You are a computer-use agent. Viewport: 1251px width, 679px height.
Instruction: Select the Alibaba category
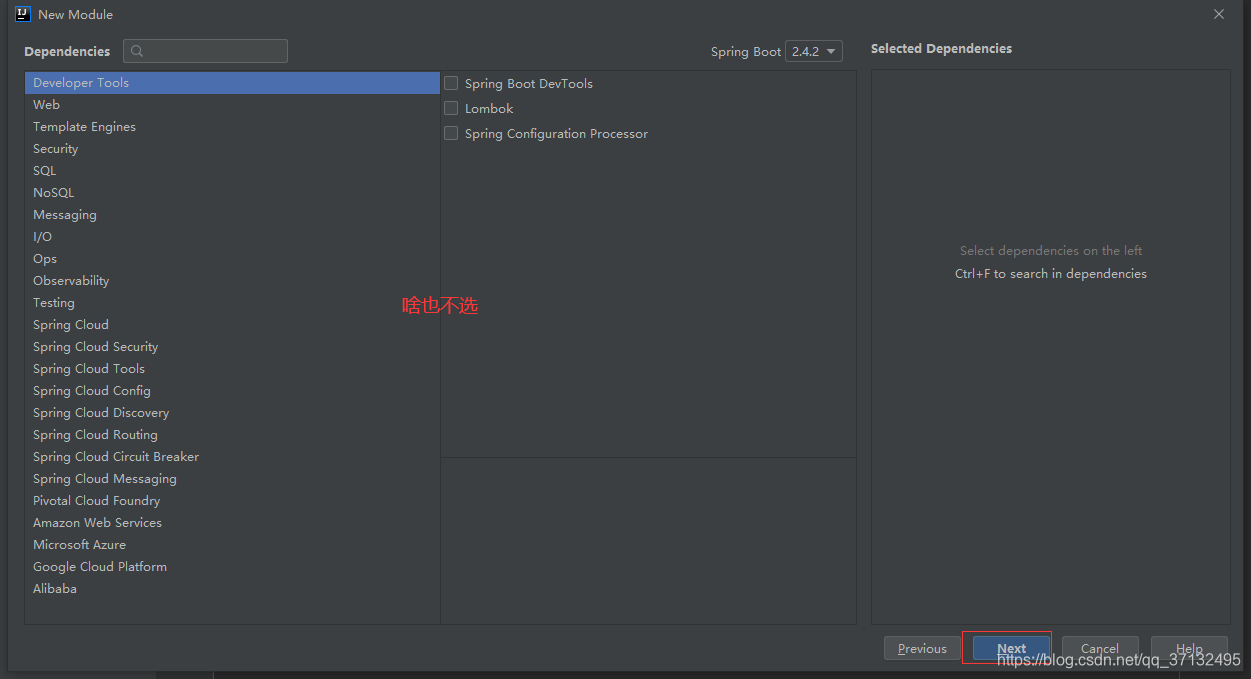(x=232, y=589)
